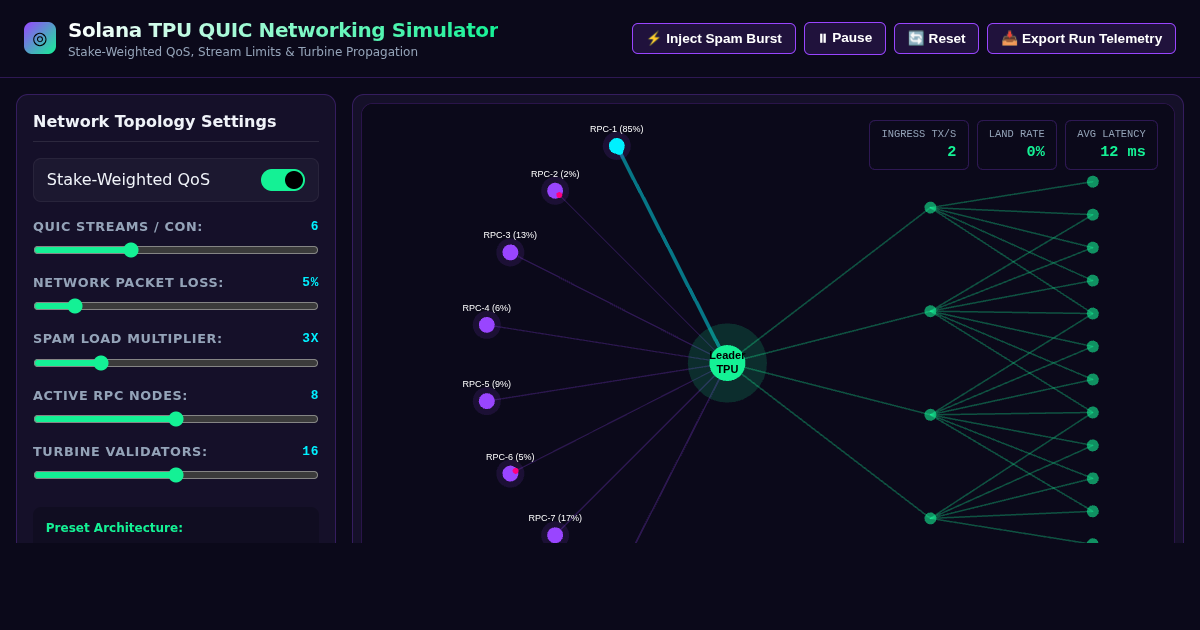Click the Ingress TX/S stat card
Screen dimensions: 1200x630
[919, 145]
